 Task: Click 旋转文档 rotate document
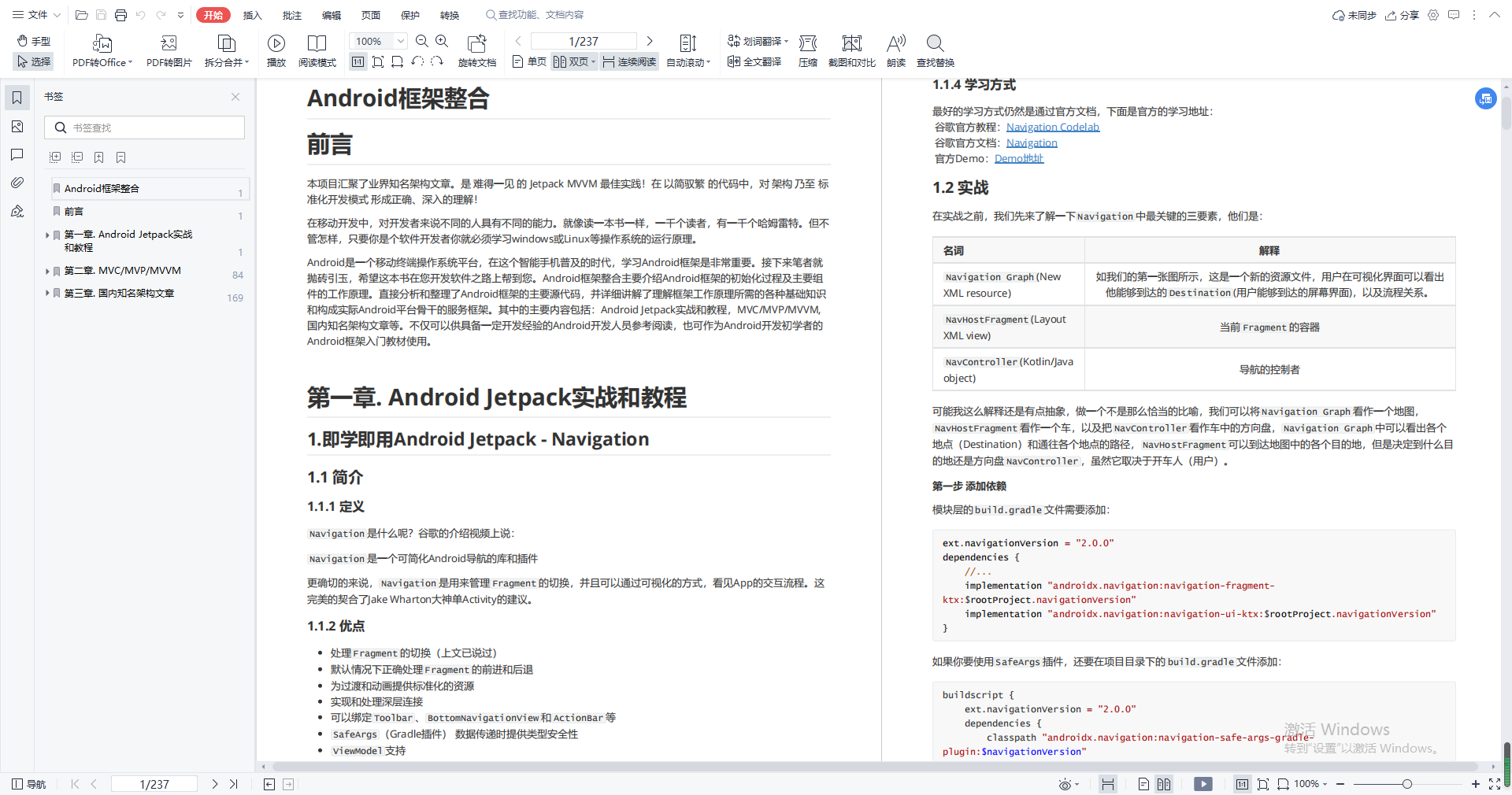click(x=477, y=51)
